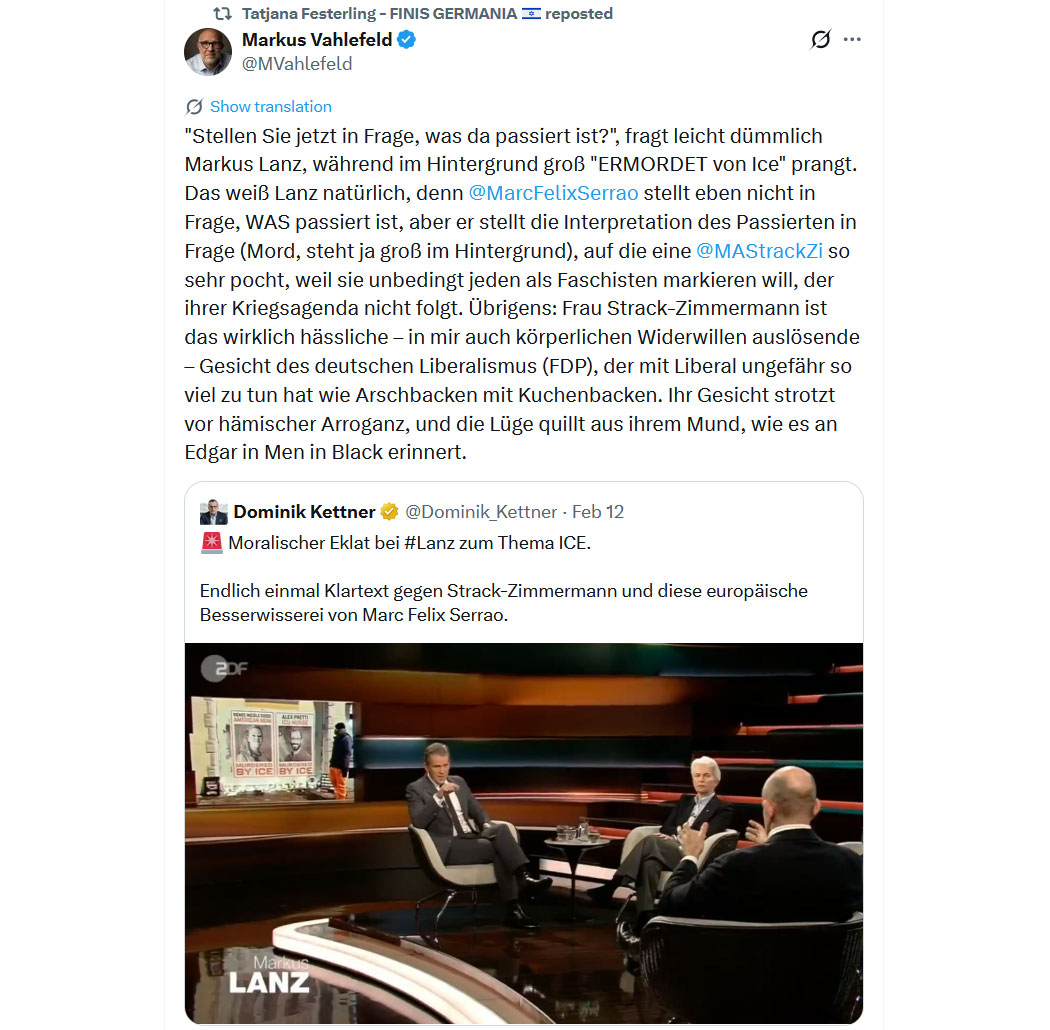Open Dominik Kettner's small avatar

(x=214, y=512)
